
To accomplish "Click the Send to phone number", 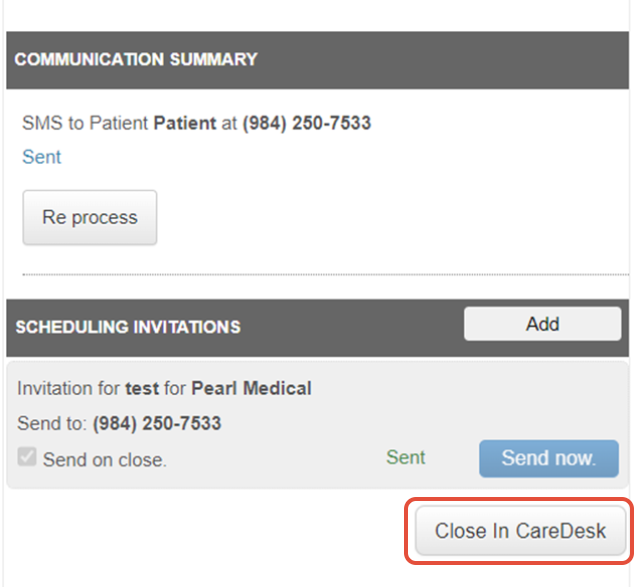I will coord(157,424).
